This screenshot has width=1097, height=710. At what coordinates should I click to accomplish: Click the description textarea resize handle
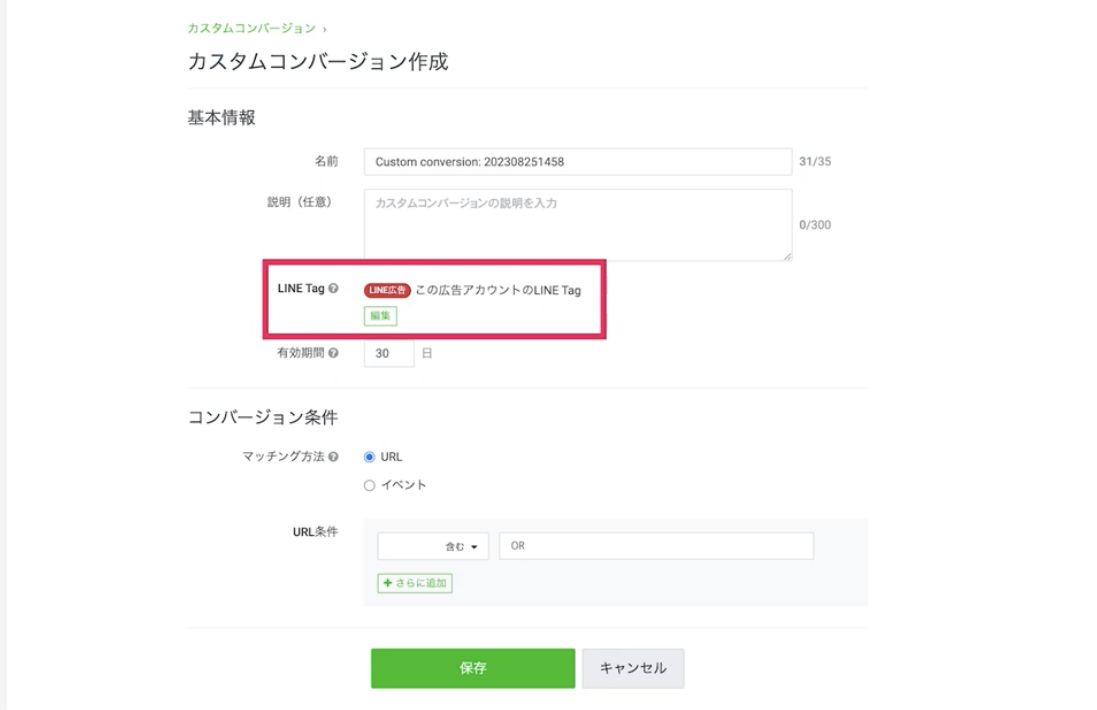[787, 257]
